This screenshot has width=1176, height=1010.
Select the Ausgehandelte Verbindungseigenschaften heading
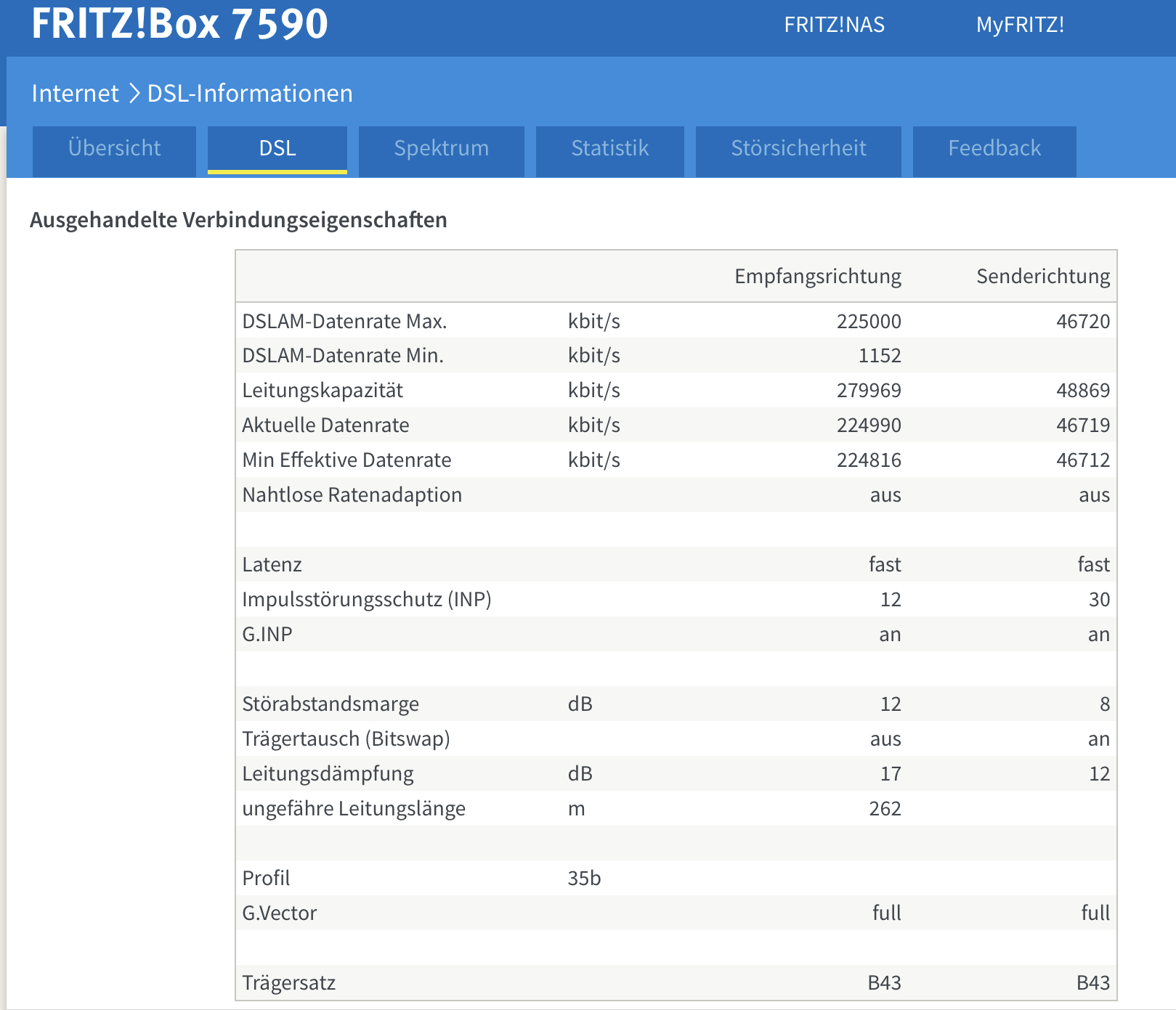(x=238, y=220)
